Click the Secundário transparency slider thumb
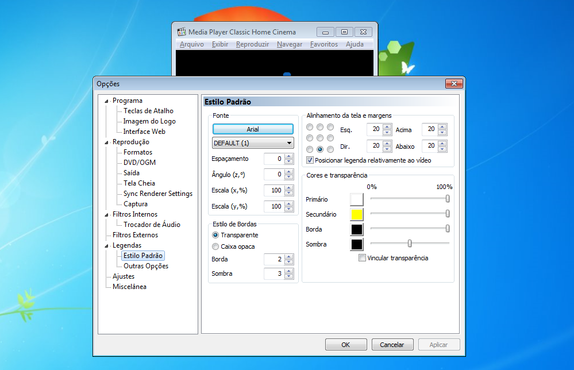This screenshot has height=370, width=574. point(447,214)
